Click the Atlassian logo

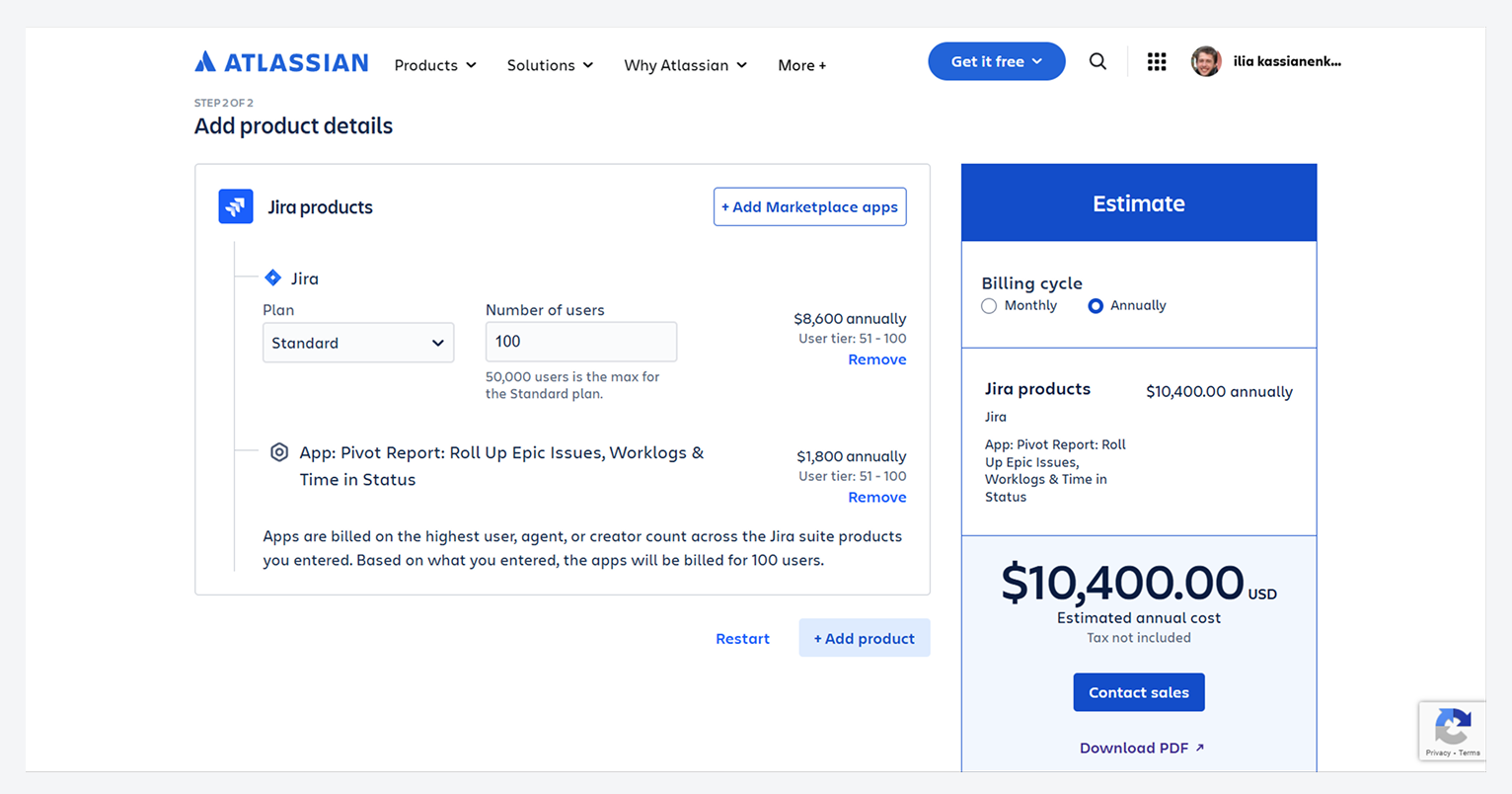pos(281,62)
